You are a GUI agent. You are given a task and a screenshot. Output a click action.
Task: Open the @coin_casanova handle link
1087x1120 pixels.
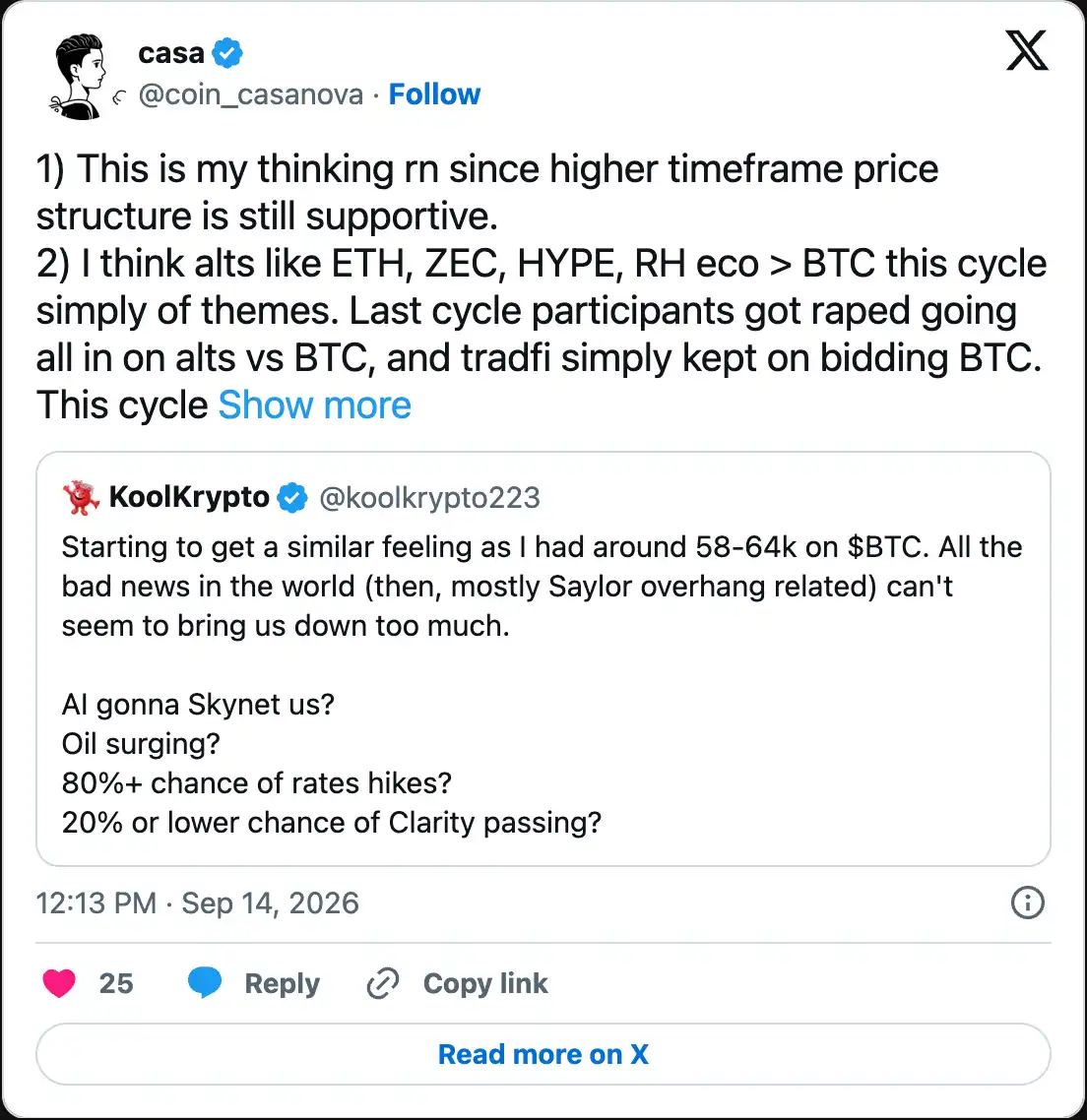tap(251, 95)
